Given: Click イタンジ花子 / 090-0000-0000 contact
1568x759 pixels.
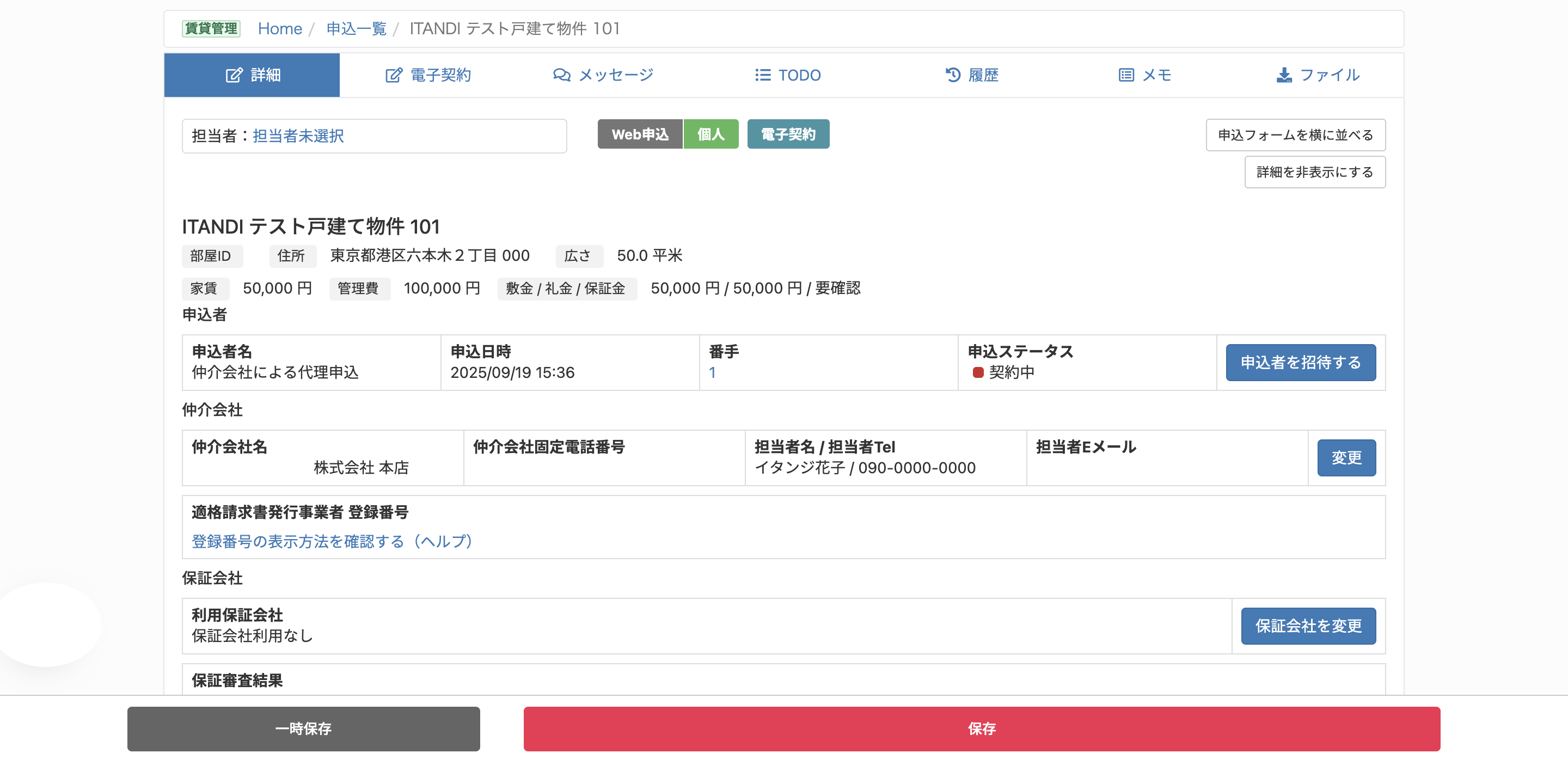Looking at the screenshot, I should click(865, 468).
